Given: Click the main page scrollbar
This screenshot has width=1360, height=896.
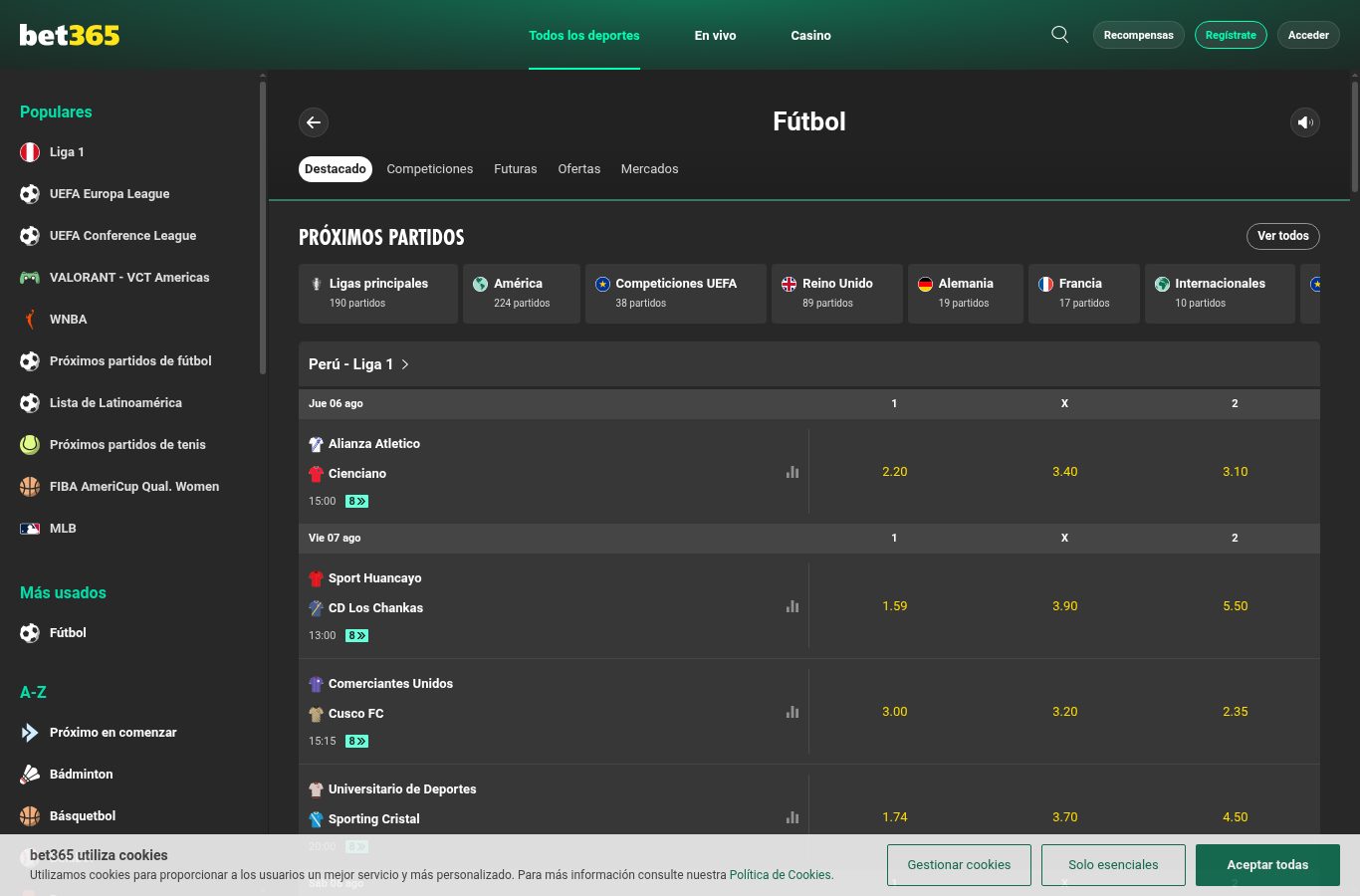Looking at the screenshot, I should coord(1355,136).
